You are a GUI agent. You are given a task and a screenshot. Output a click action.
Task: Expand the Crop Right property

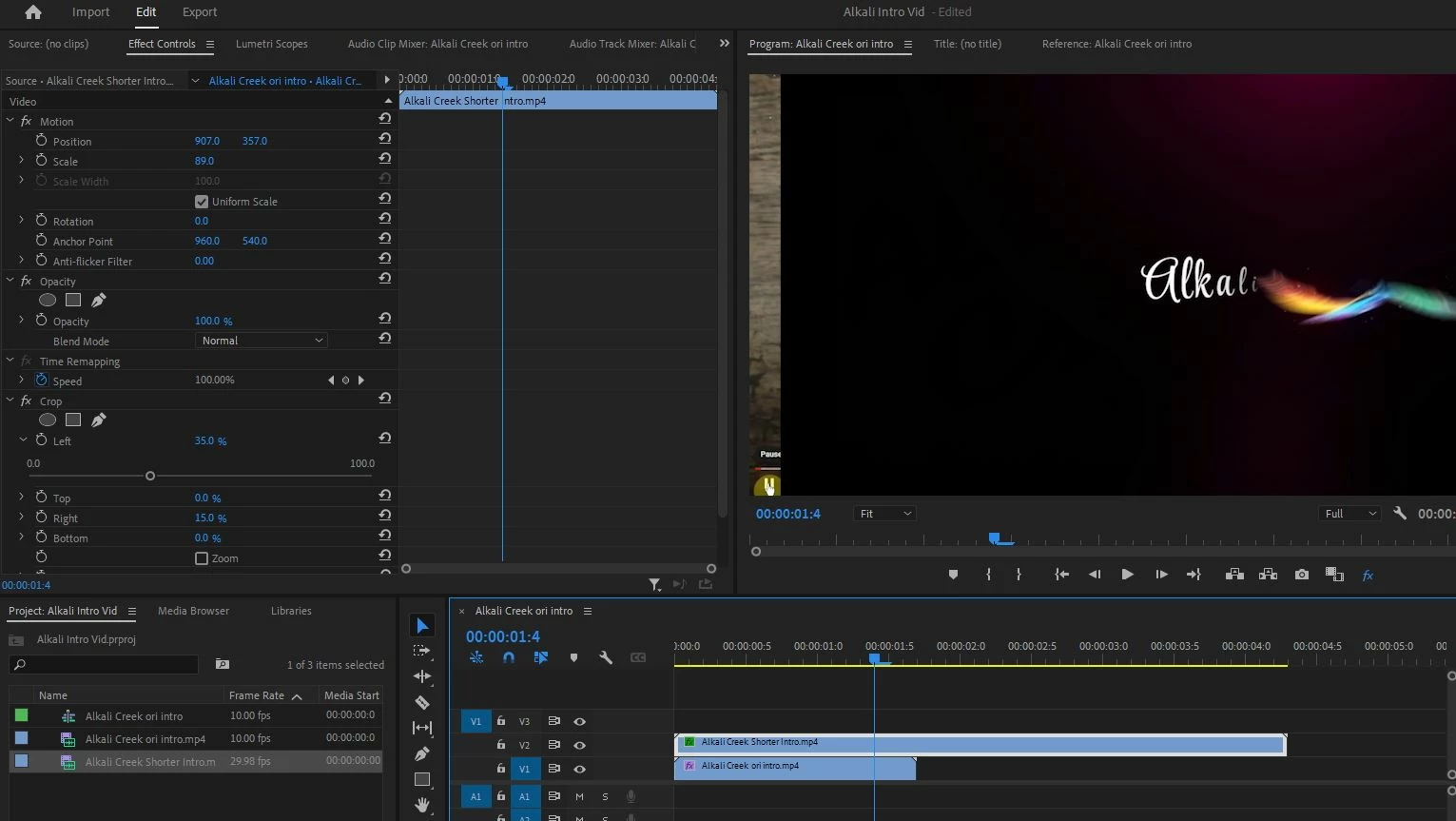coord(22,517)
